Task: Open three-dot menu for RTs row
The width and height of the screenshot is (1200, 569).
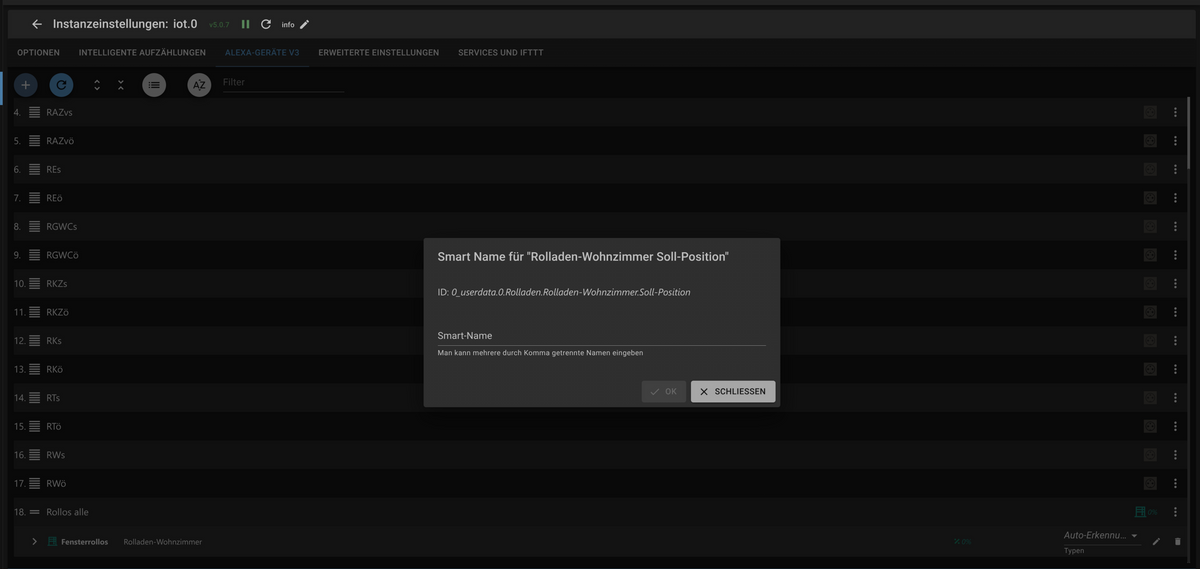Action: 1176,397
